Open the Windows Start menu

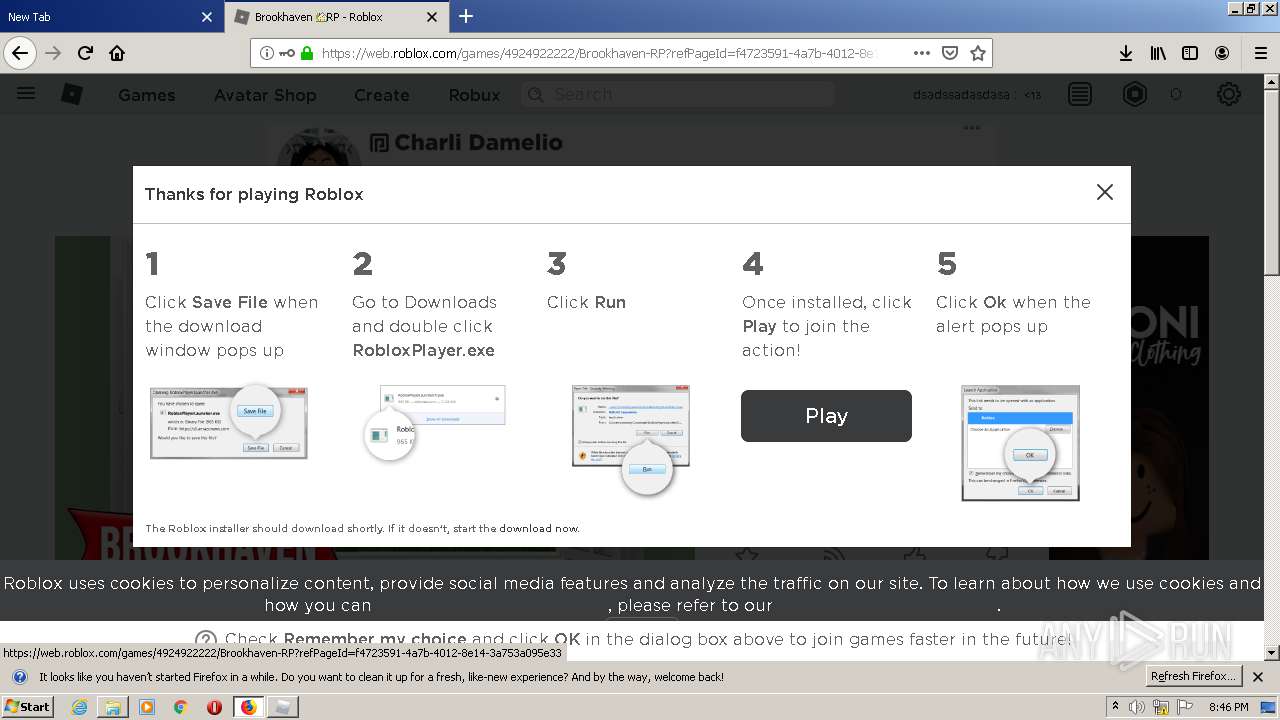pos(28,707)
